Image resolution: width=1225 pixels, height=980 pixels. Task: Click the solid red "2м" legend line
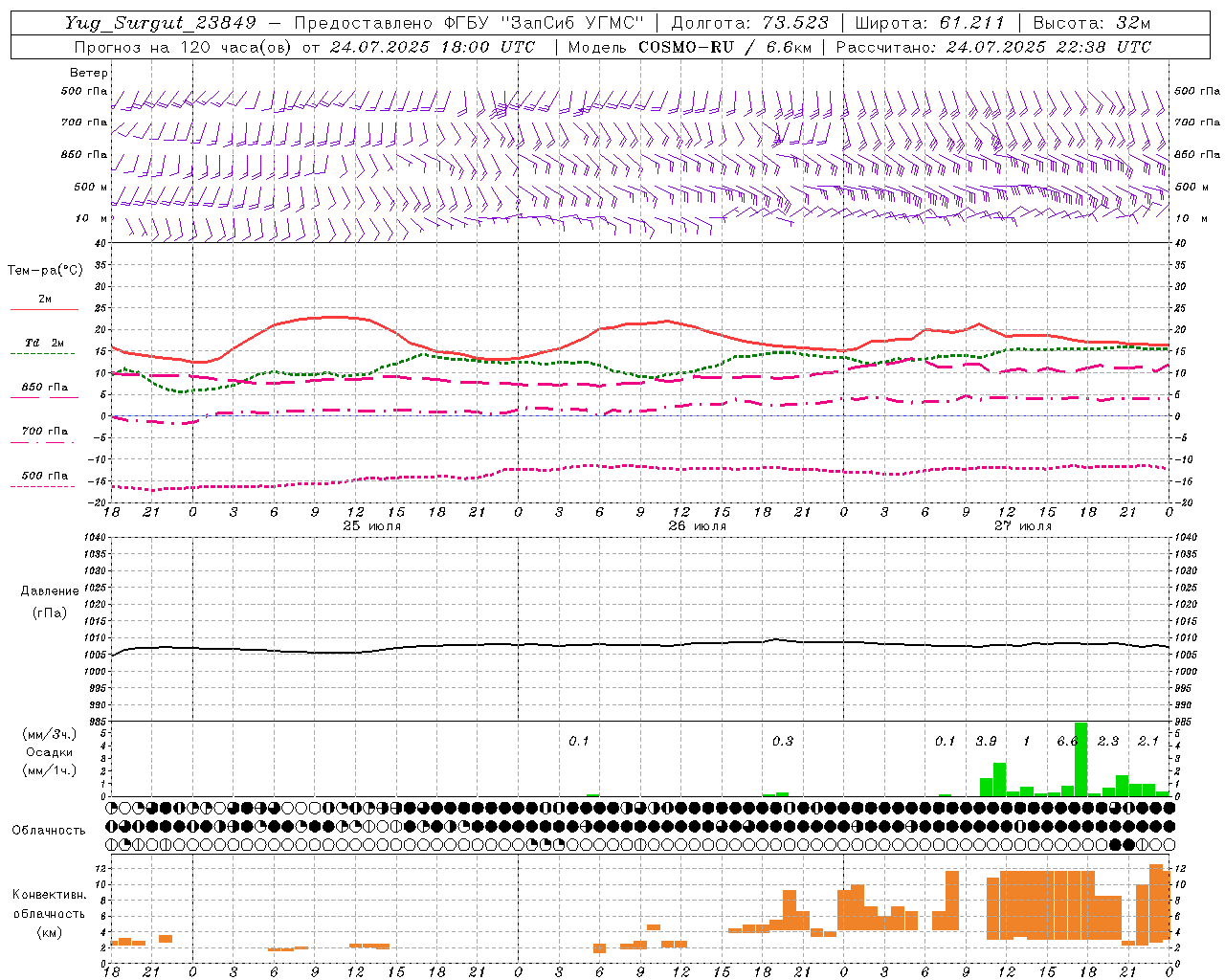pyautogui.click(x=44, y=309)
